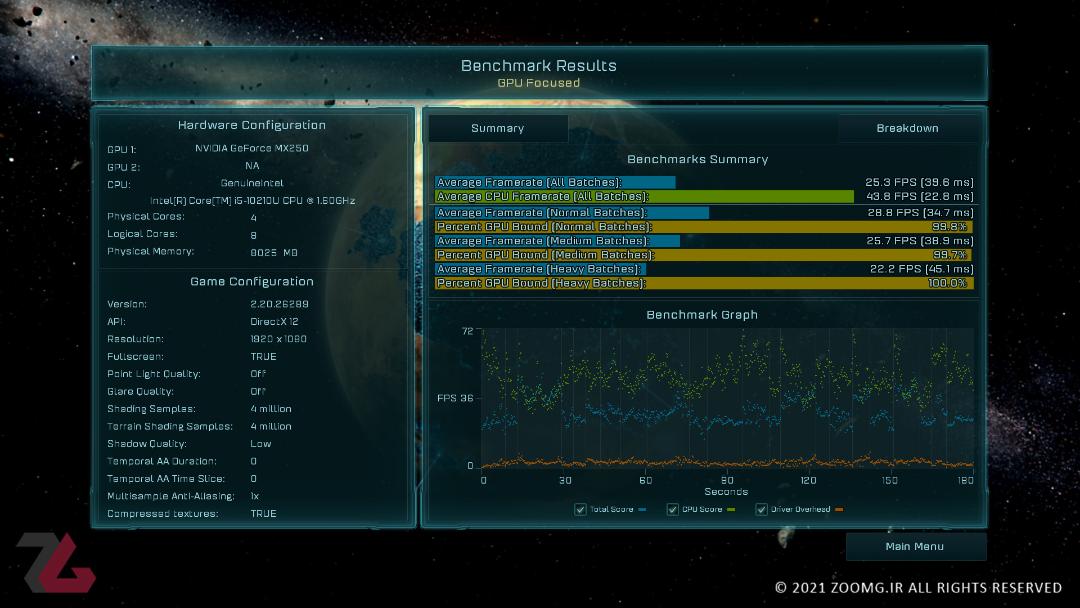
Task: Click the Logical Cores label
Action: coord(143,234)
